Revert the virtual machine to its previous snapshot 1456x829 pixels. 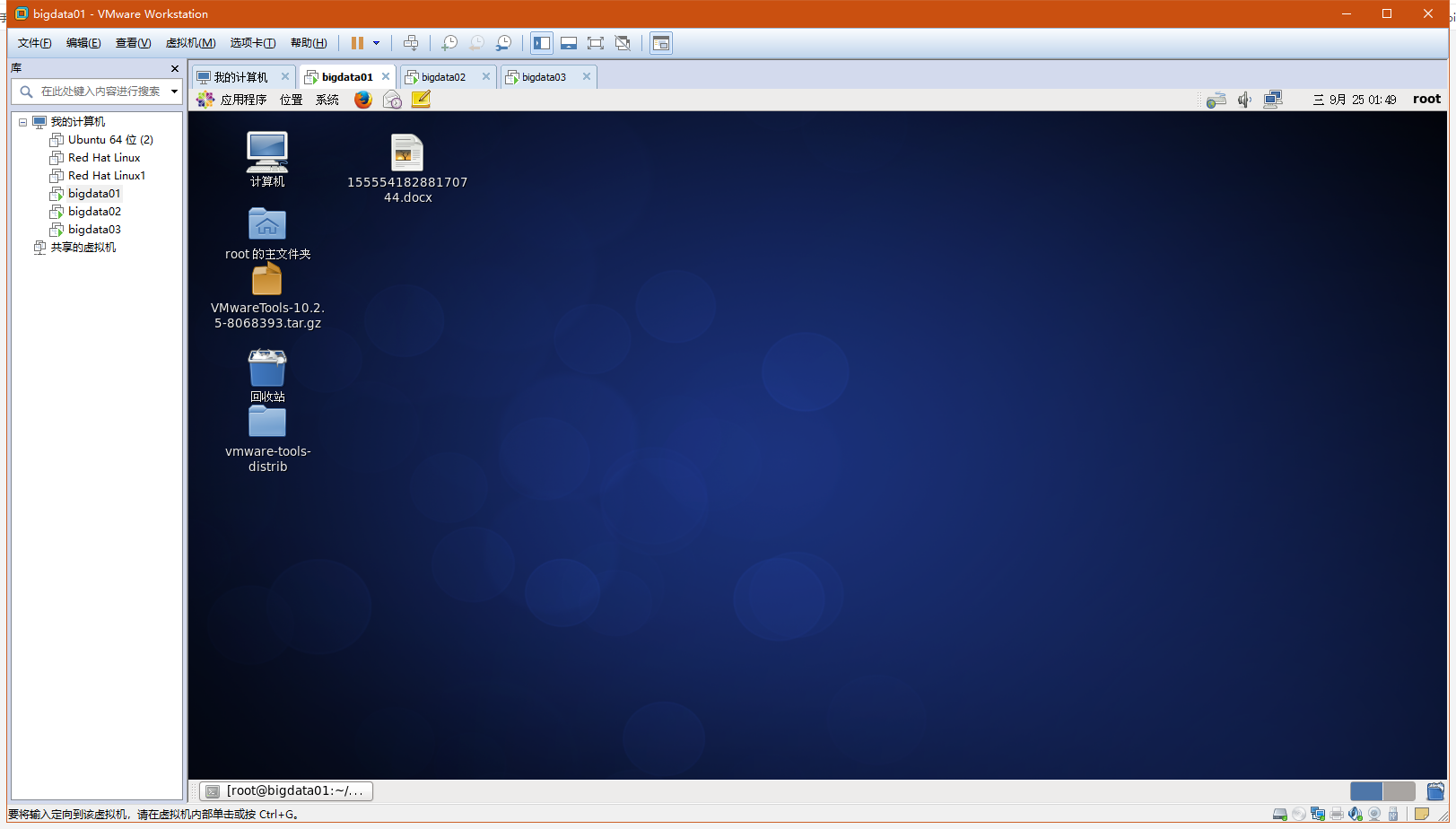click(x=476, y=43)
